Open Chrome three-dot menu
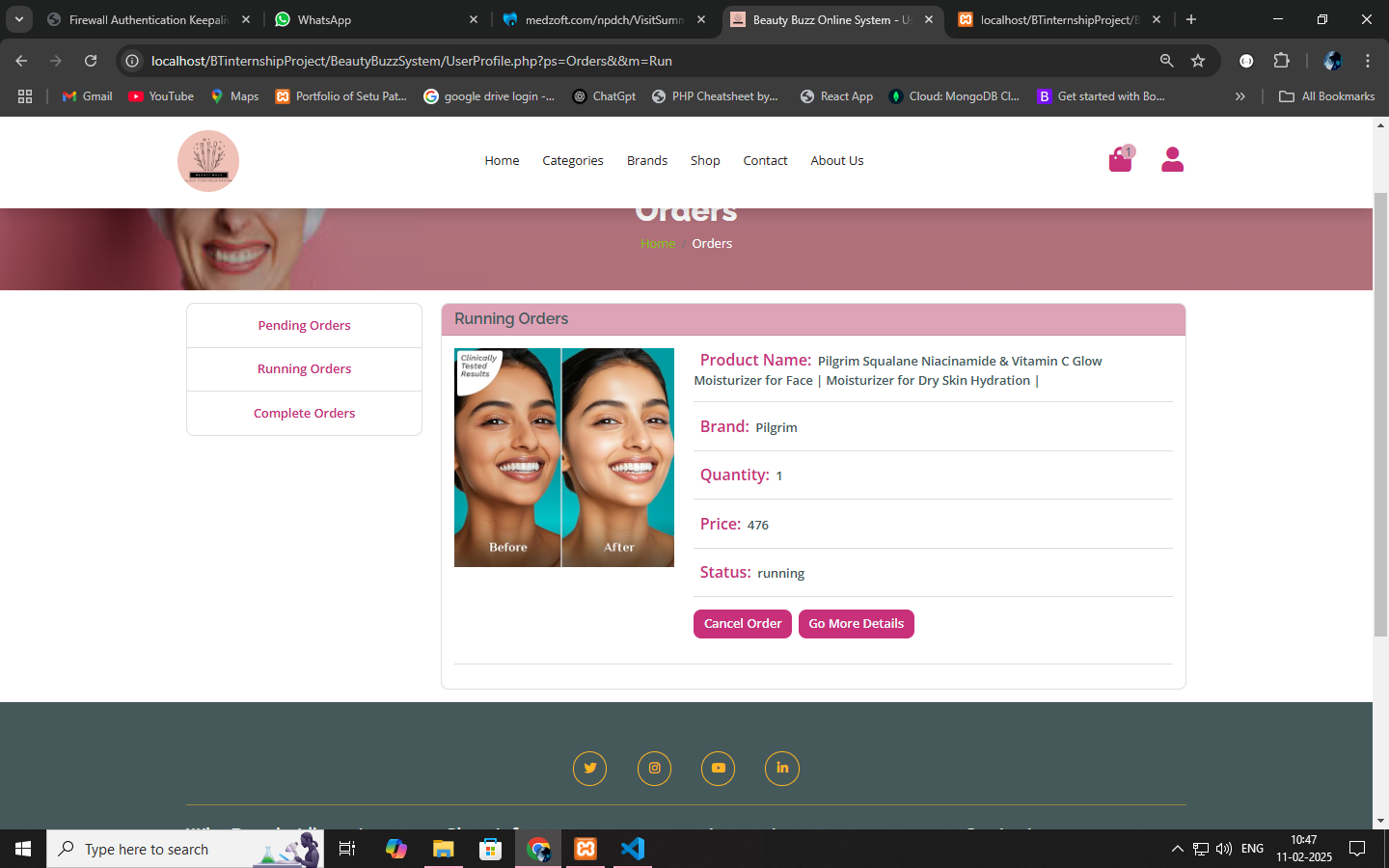Image resolution: width=1389 pixels, height=868 pixels. tap(1368, 61)
